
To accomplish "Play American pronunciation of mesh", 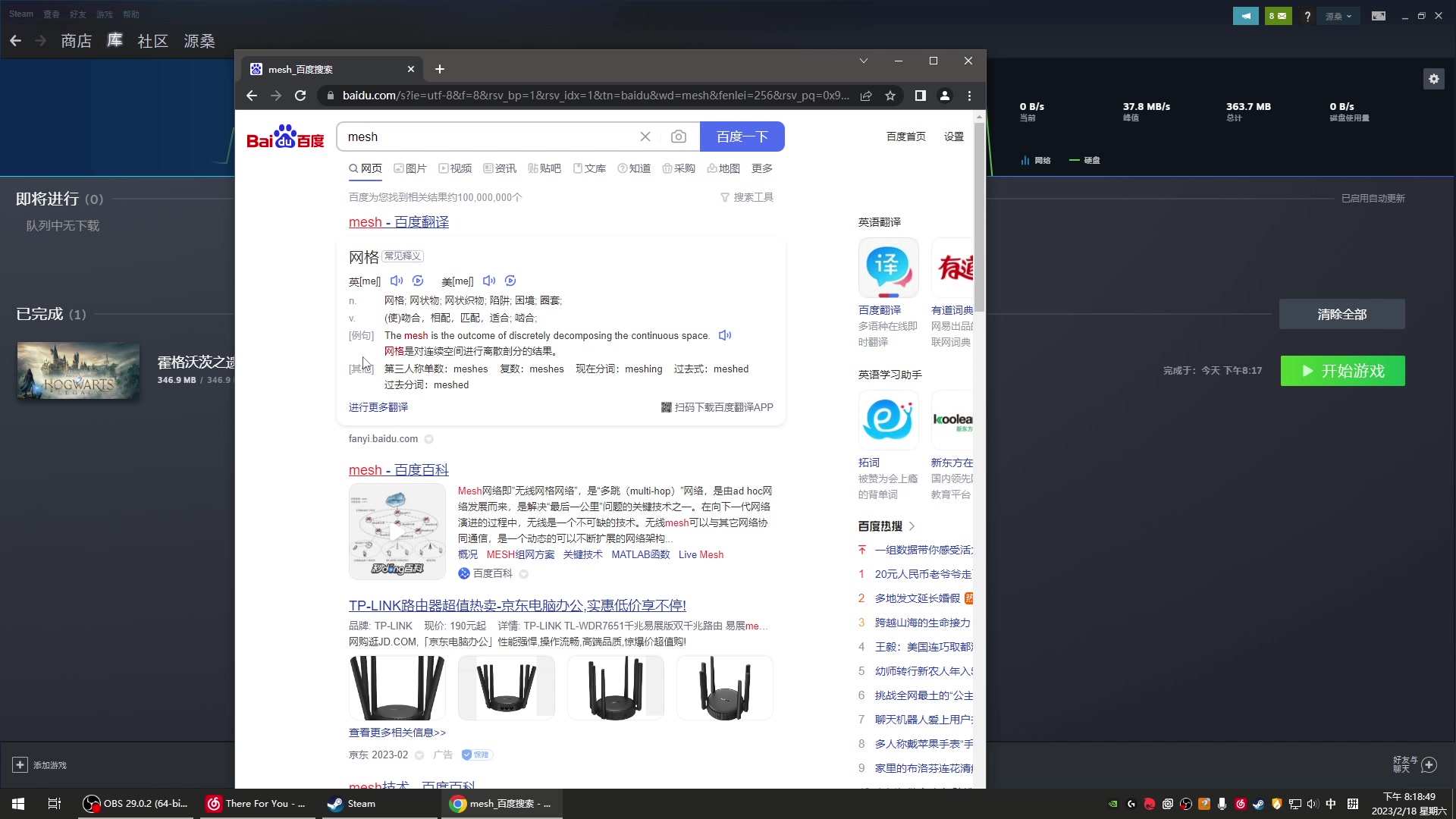I will coord(489,281).
